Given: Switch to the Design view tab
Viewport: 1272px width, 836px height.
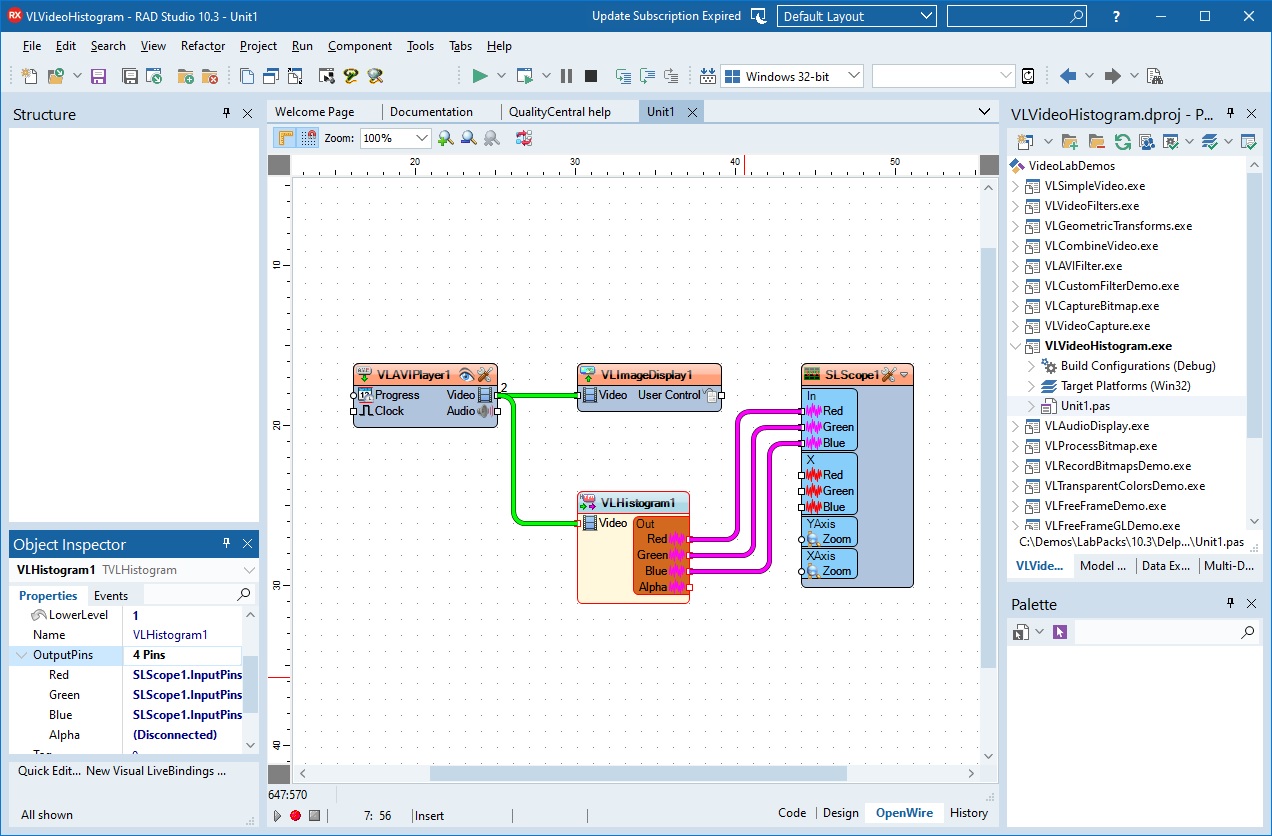Looking at the screenshot, I should click(x=840, y=813).
